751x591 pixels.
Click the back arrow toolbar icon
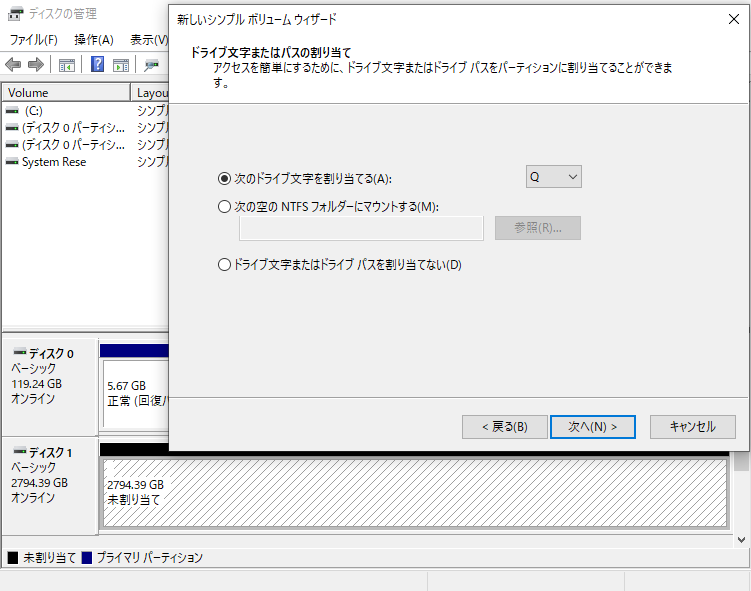[x=13, y=65]
